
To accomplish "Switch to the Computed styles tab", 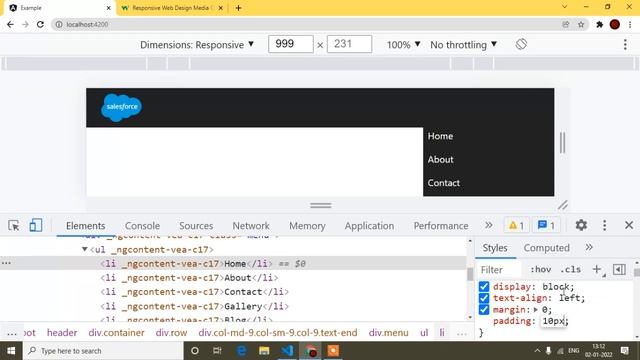I will click(x=547, y=248).
